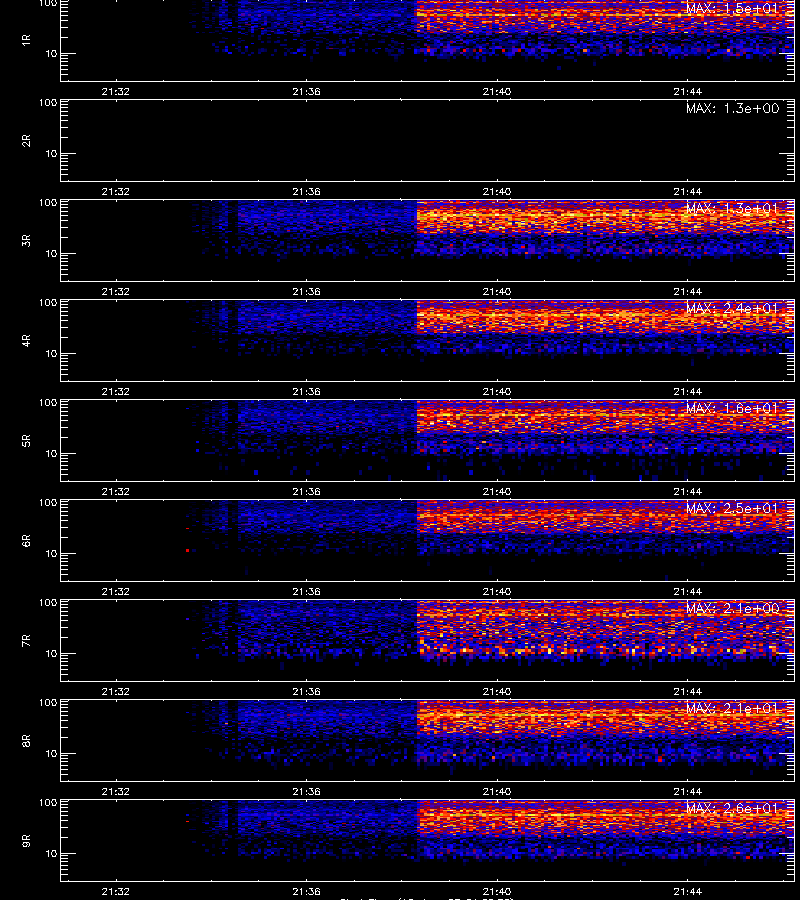Select the 'MAX: 1.6e+01' label in 5R panel
This screenshot has width=800, height=900.
pos(733,408)
